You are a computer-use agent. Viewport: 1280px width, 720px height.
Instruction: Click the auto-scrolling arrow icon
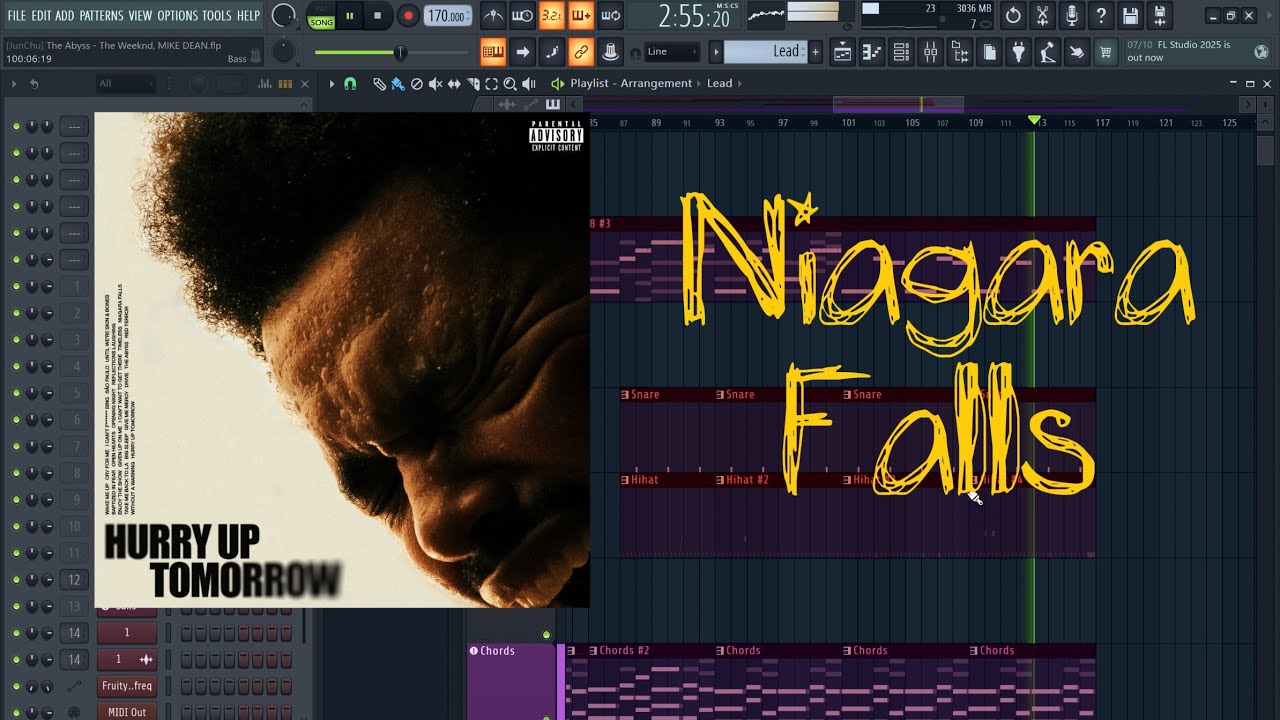pyautogui.click(x=522, y=51)
